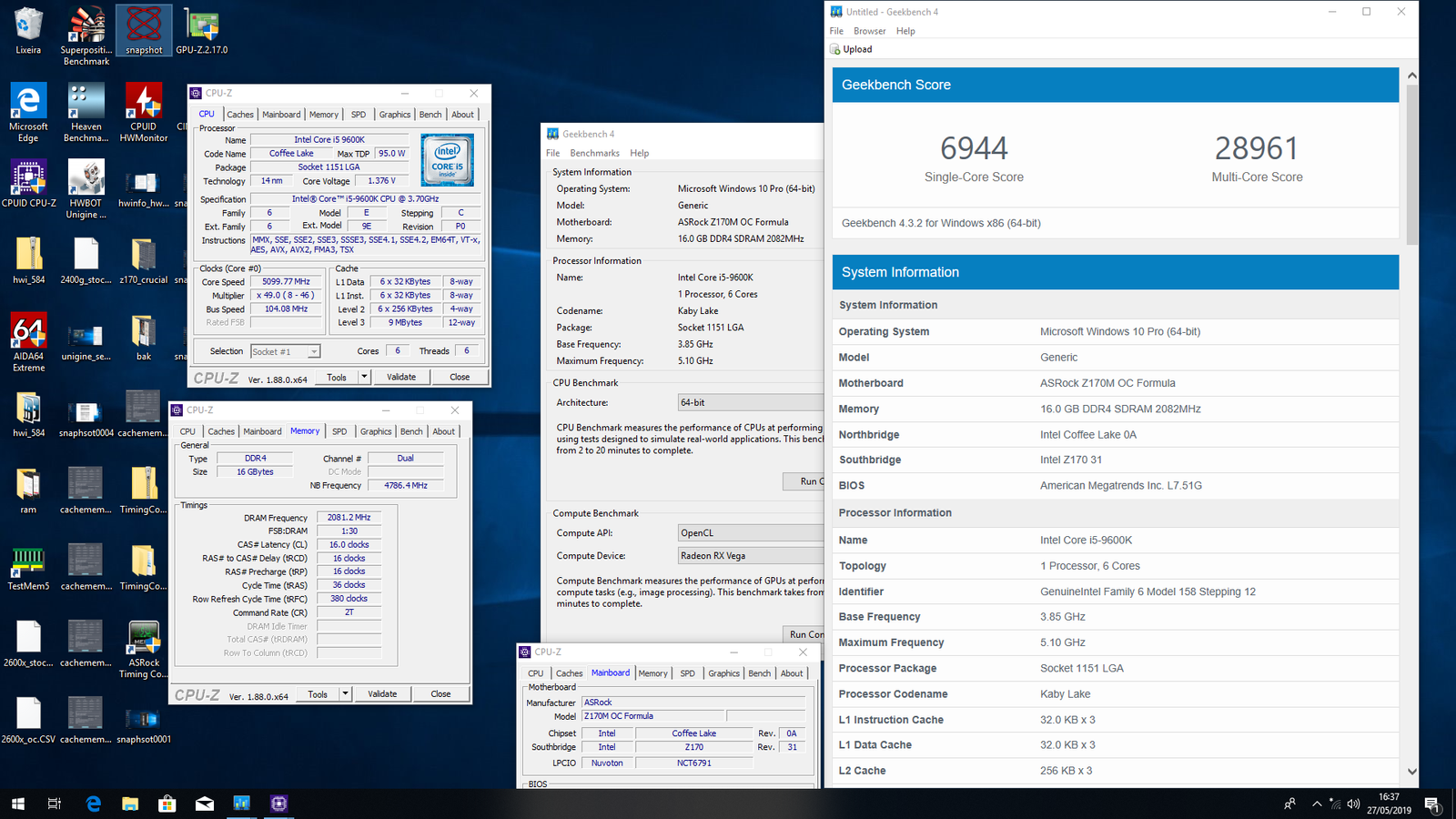1456x819 pixels.
Task: Open the AIDA64 Extreme desktop icon
Action: pyautogui.click(x=28, y=333)
